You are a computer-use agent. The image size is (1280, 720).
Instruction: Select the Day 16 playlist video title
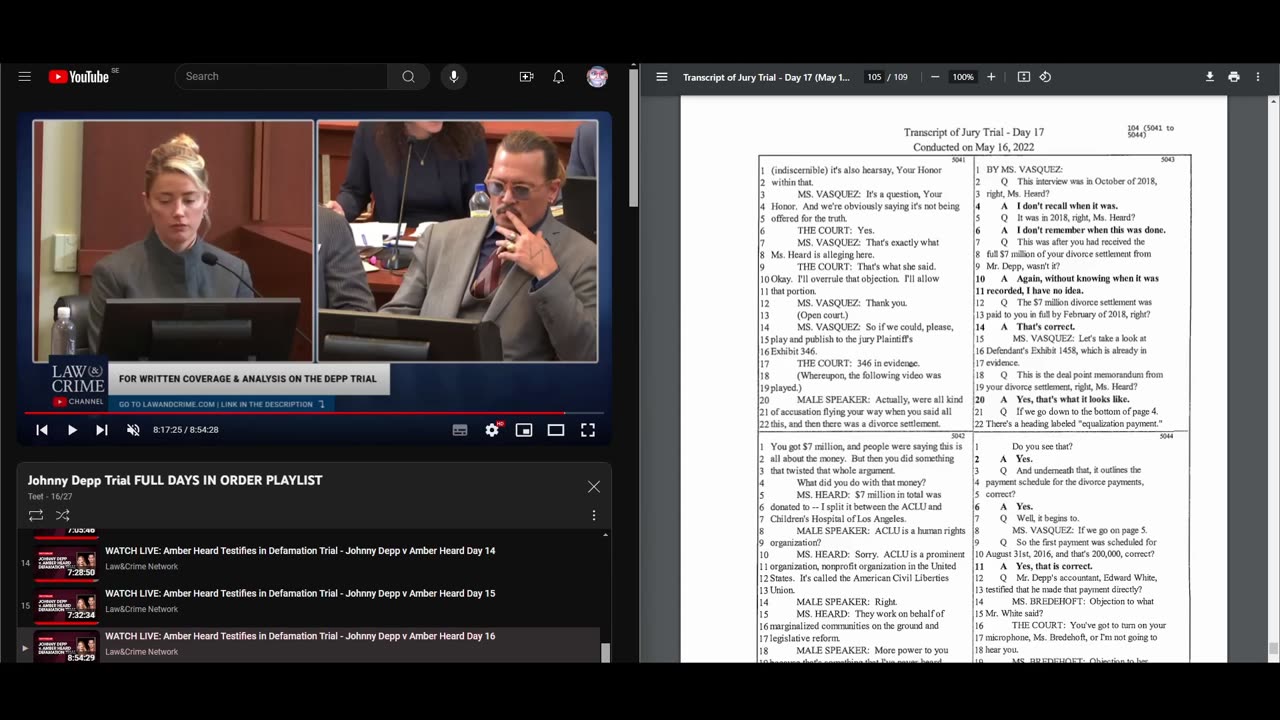tap(300, 636)
